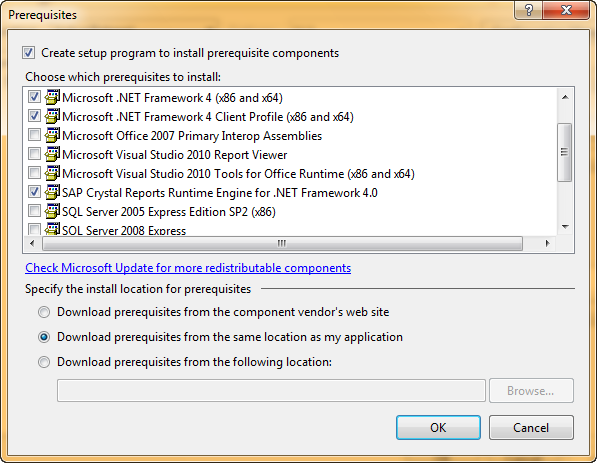597x463 pixels.
Task: Click the OK button
Action: pyautogui.click(x=438, y=428)
